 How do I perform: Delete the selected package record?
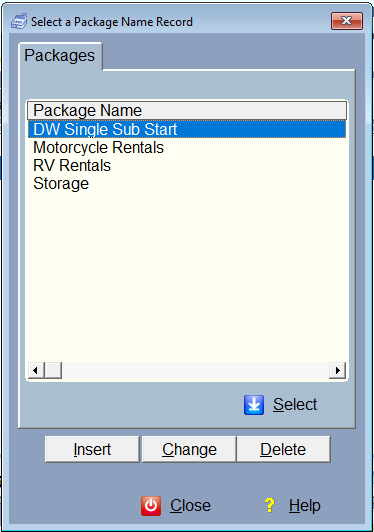[283, 449]
